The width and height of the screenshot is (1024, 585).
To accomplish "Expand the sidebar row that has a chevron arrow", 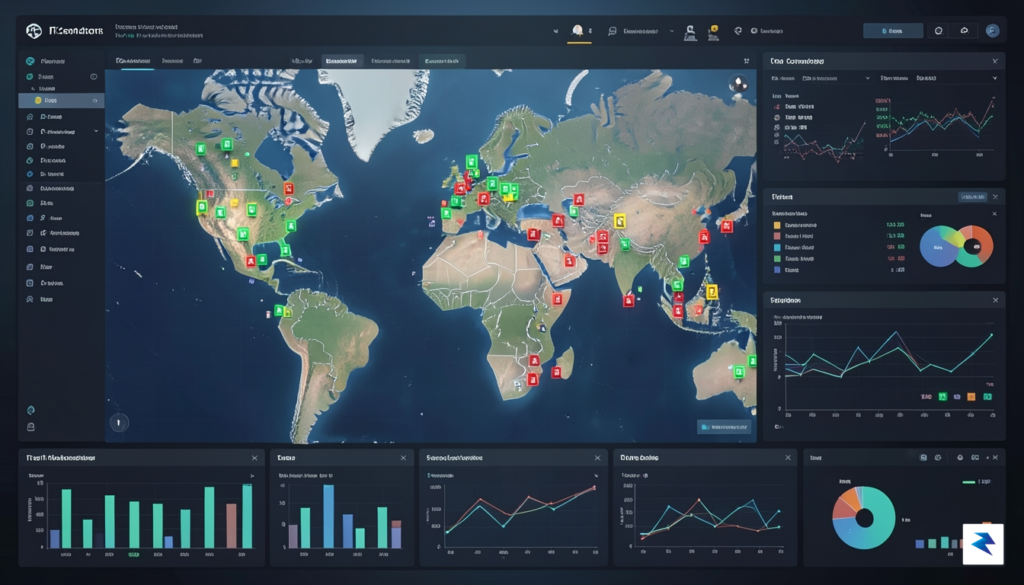I will (61, 131).
